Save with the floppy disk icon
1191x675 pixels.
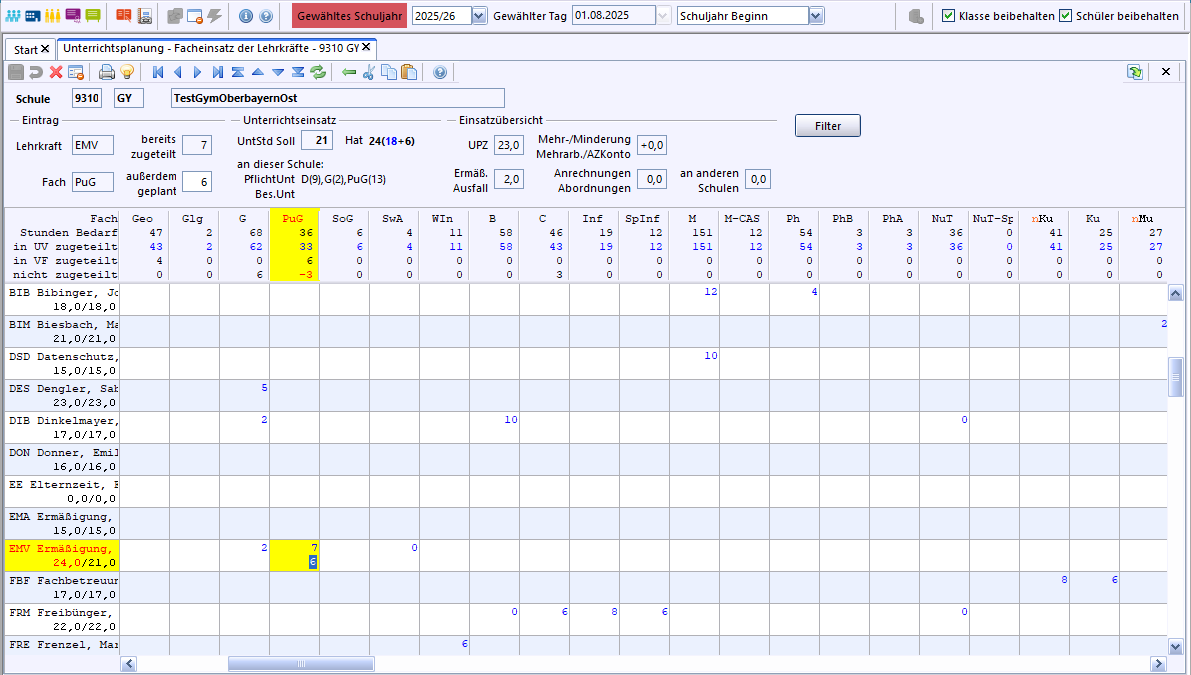click(x=16, y=72)
